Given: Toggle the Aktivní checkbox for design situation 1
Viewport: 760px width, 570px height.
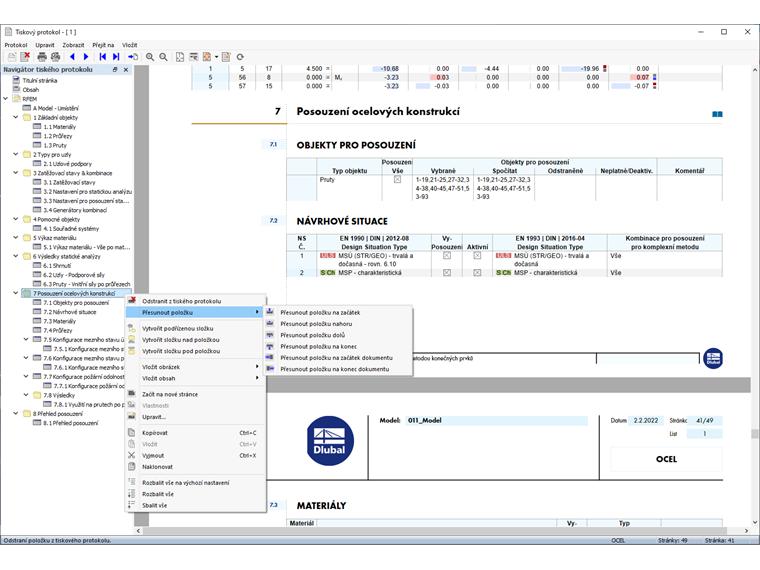Looking at the screenshot, I should point(477,255).
